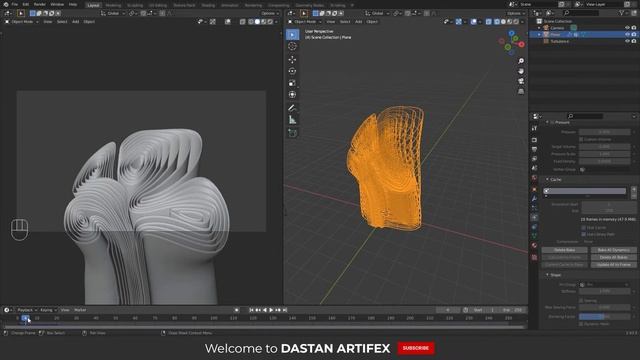The width and height of the screenshot is (640, 360).
Task: Collapse the Shape panel
Action: (547, 275)
